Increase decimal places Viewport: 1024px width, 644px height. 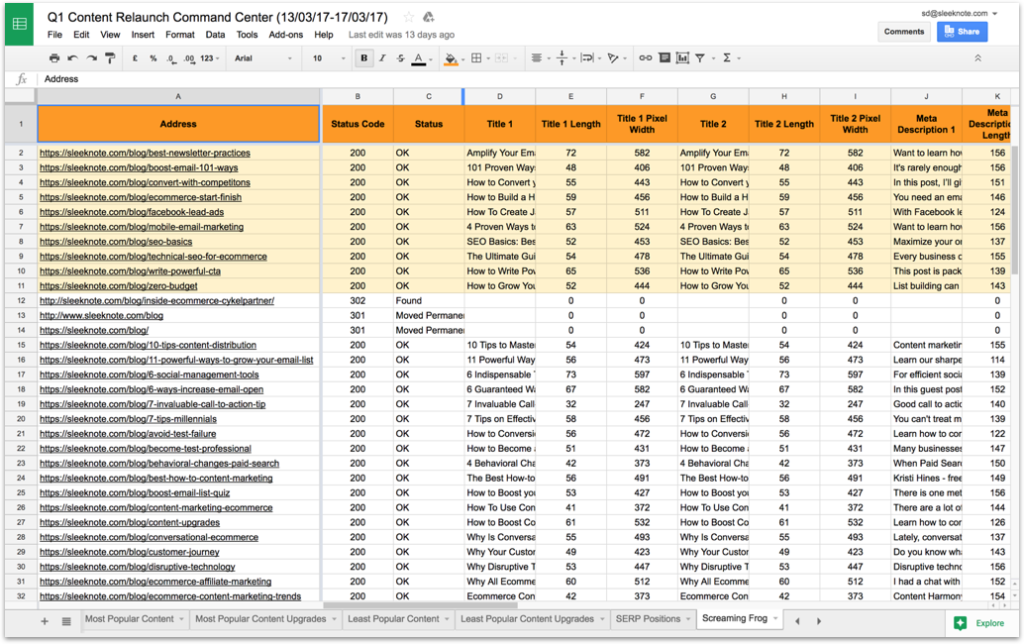[189, 58]
